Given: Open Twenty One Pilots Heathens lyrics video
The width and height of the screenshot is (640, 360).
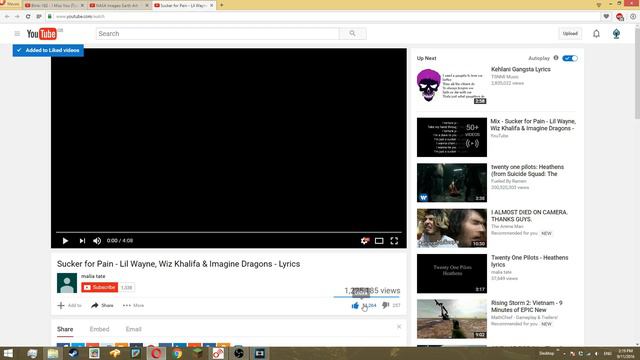Looking at the screenshot, I should [x=529, y=261].
